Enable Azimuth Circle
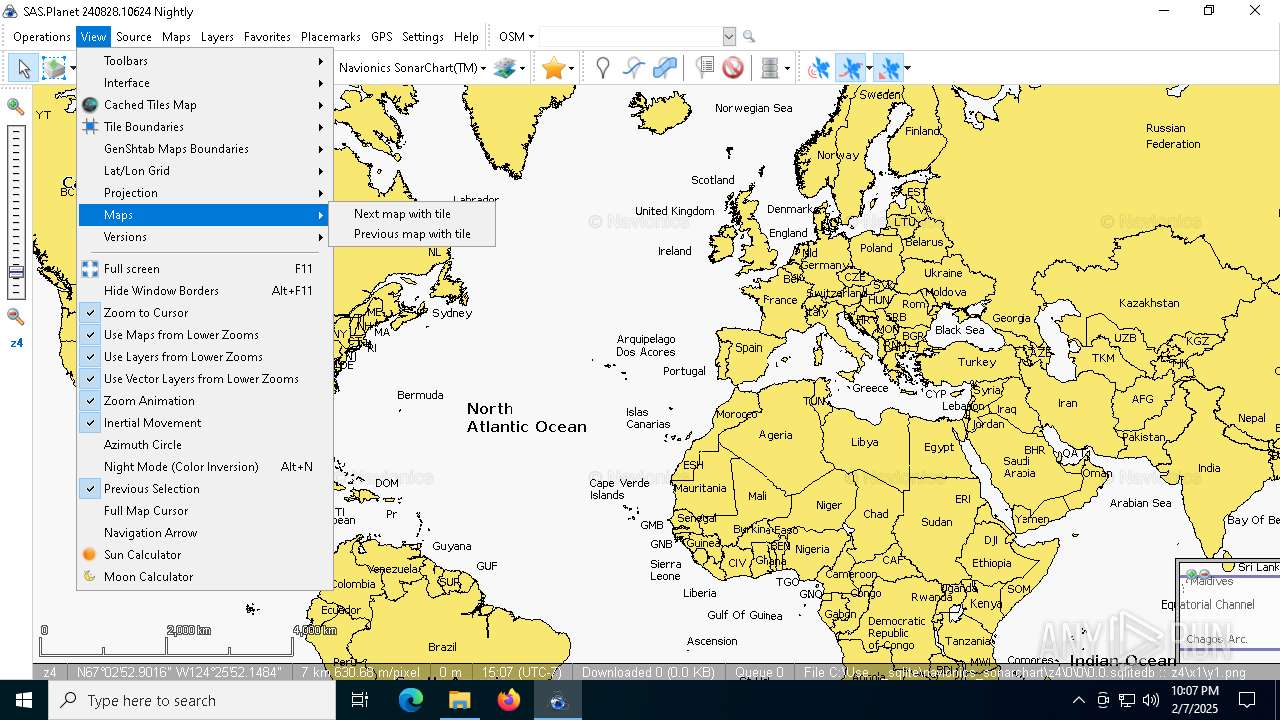This screenshot has height=720, width=1280. click(x=205, y=445)
